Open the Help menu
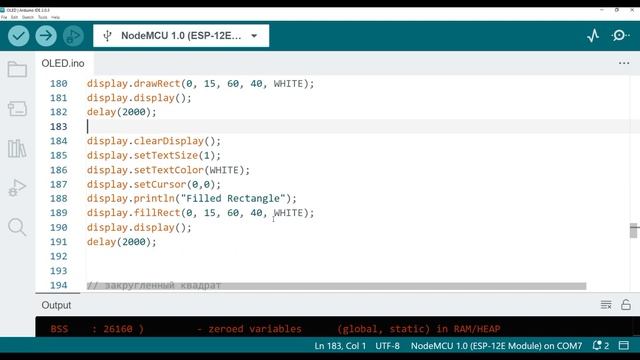This screenshot has width=640, height=360. [x=56, y=17]
